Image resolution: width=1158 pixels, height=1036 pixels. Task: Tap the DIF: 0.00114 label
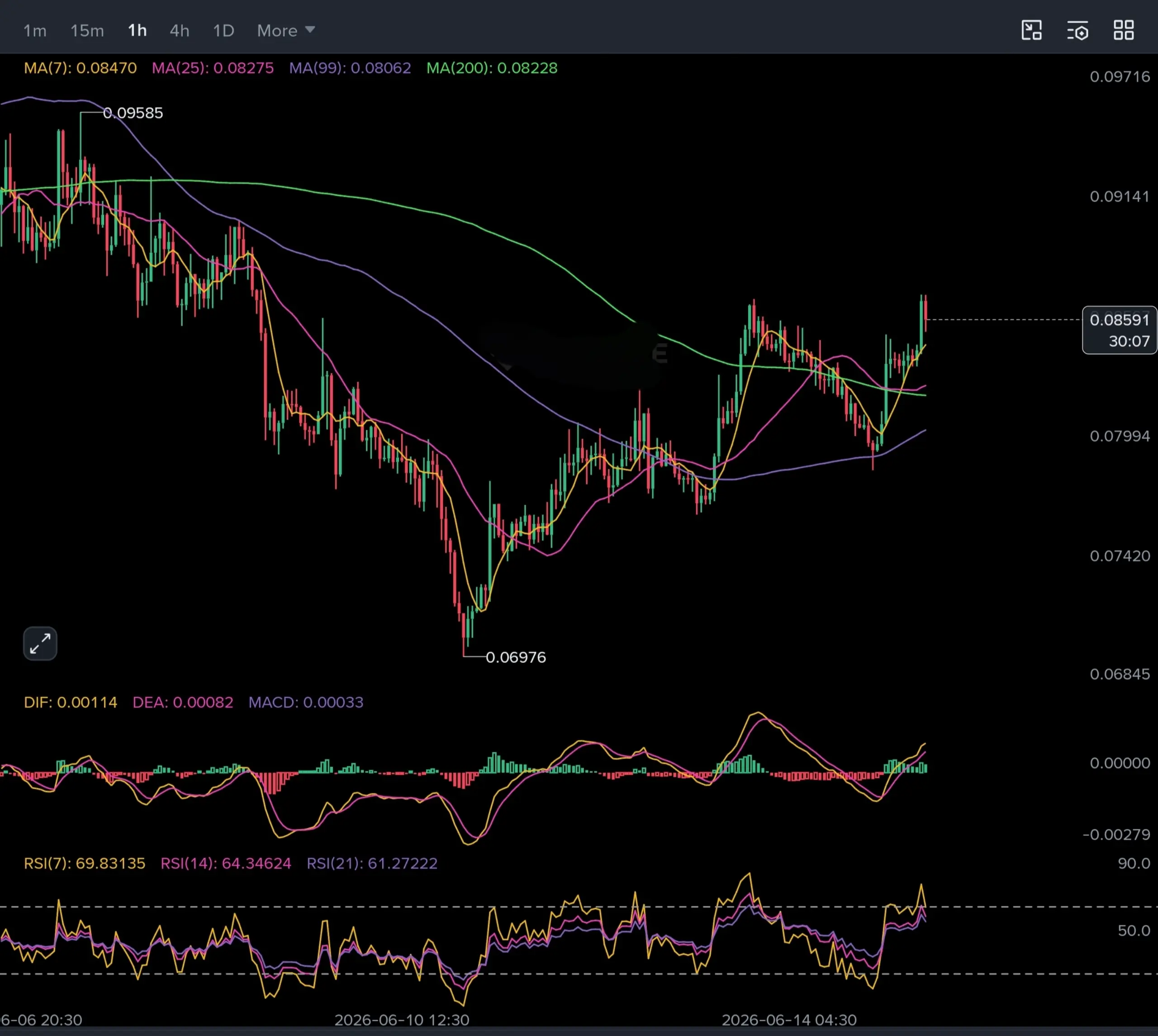71,703
